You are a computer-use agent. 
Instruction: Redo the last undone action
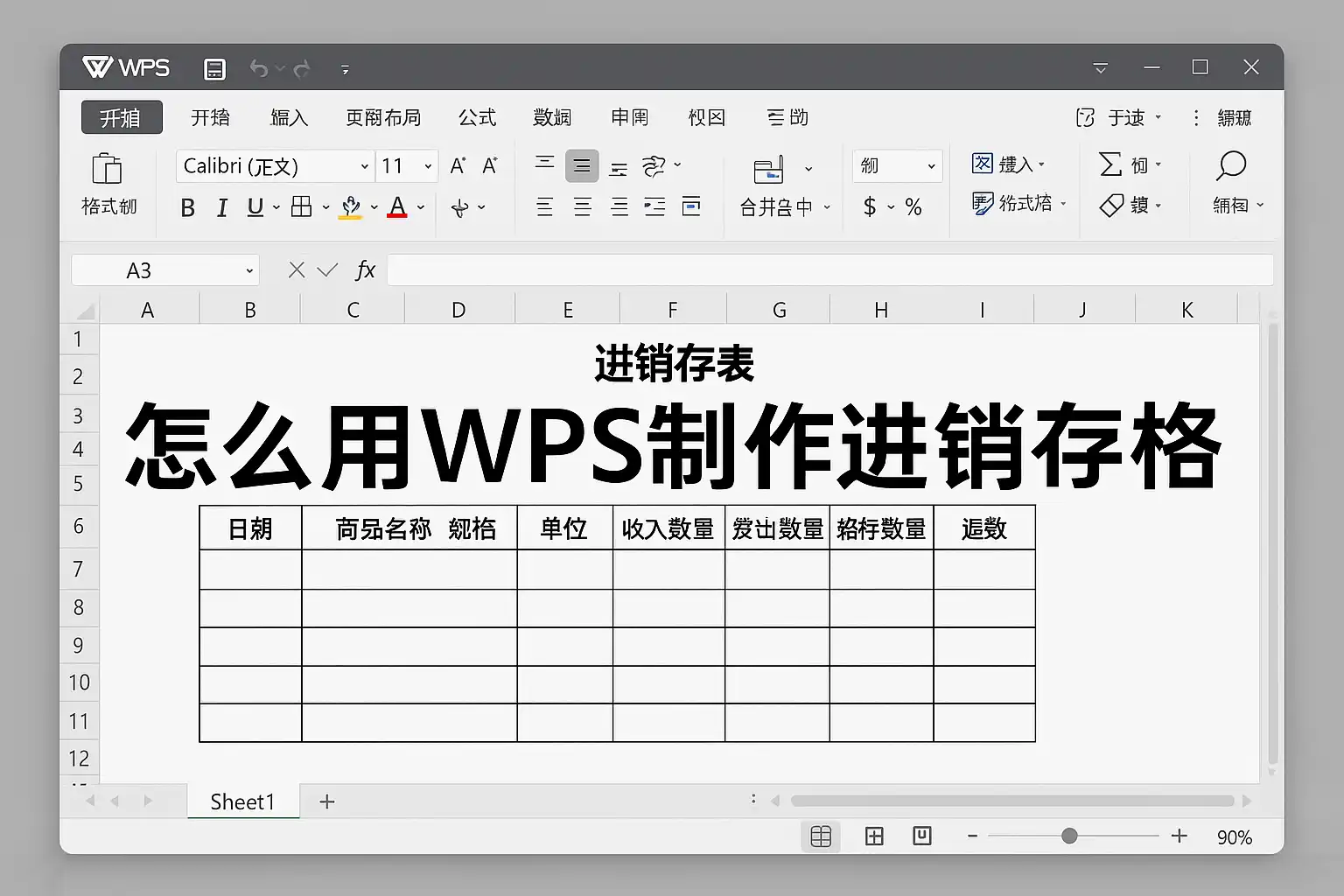tap(303, 68)
